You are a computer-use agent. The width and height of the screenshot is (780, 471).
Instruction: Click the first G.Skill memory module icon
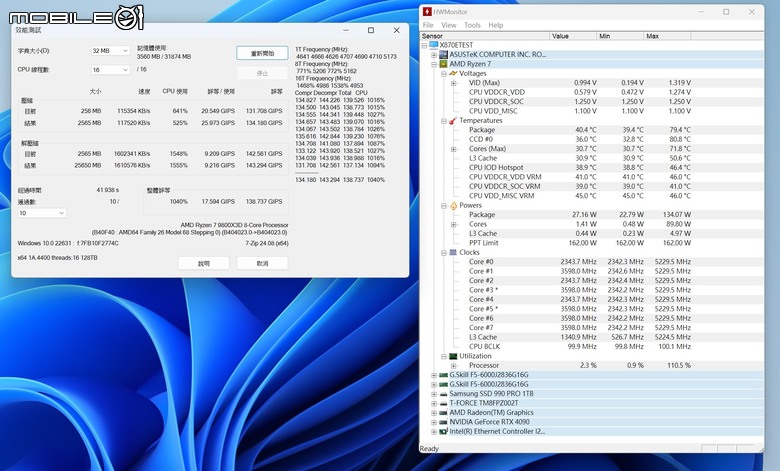pyautogui.click(x=443, y=375)
